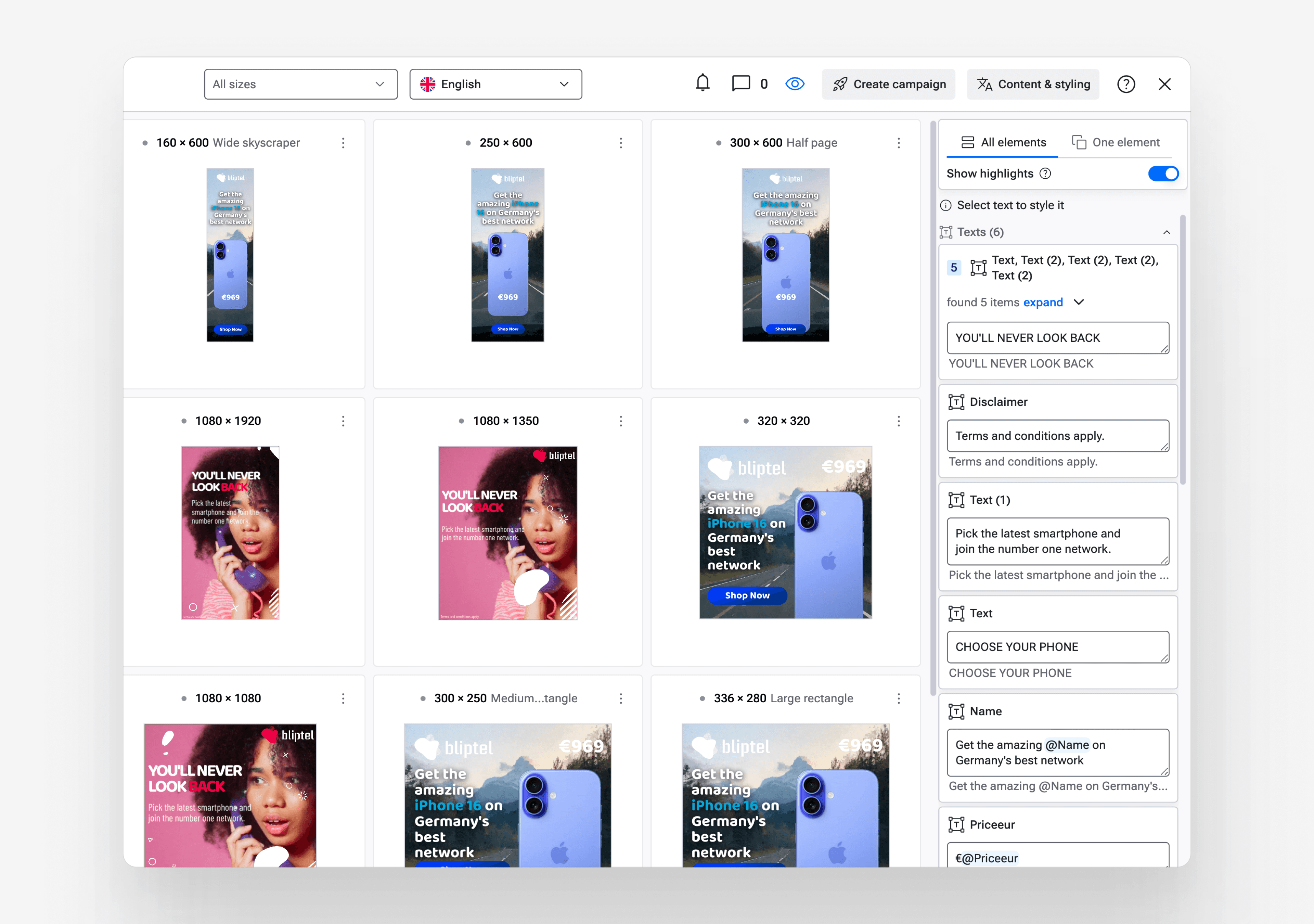The image size is (1314, 924).
Task: Select the 1080 × 1920 banner thumbnail
Action: 230,532
